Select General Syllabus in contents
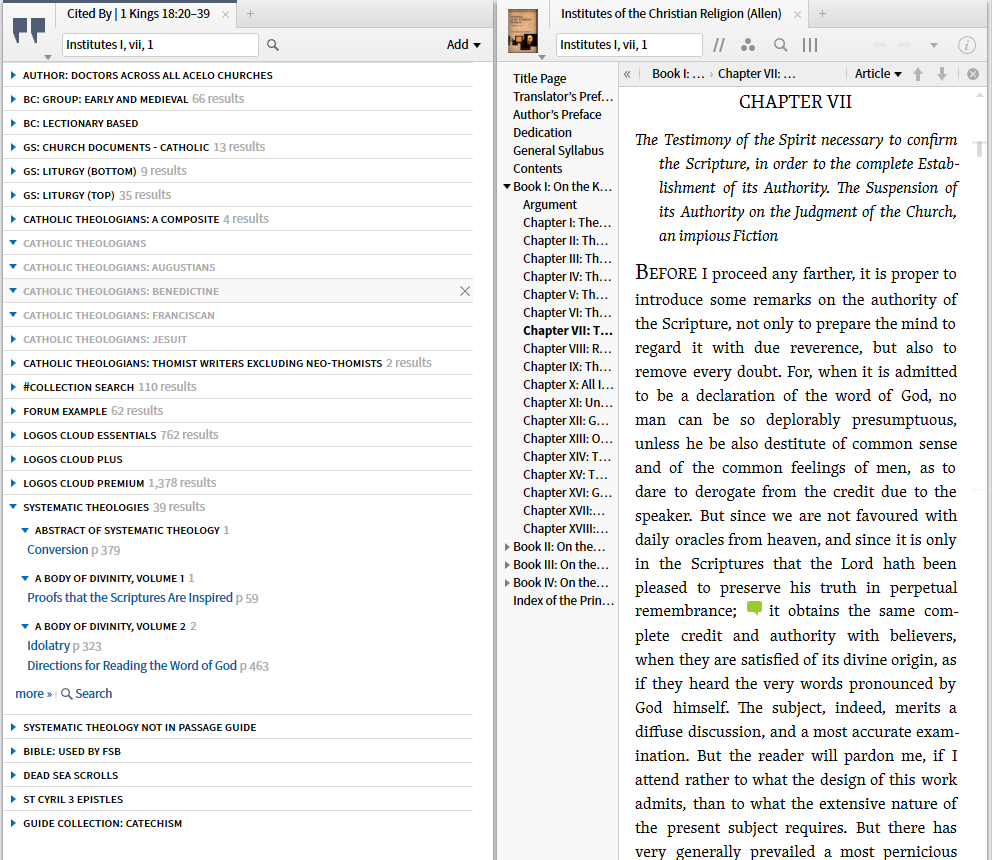The width and height of the screenshot is (992, 860). [x=558, y=151]
